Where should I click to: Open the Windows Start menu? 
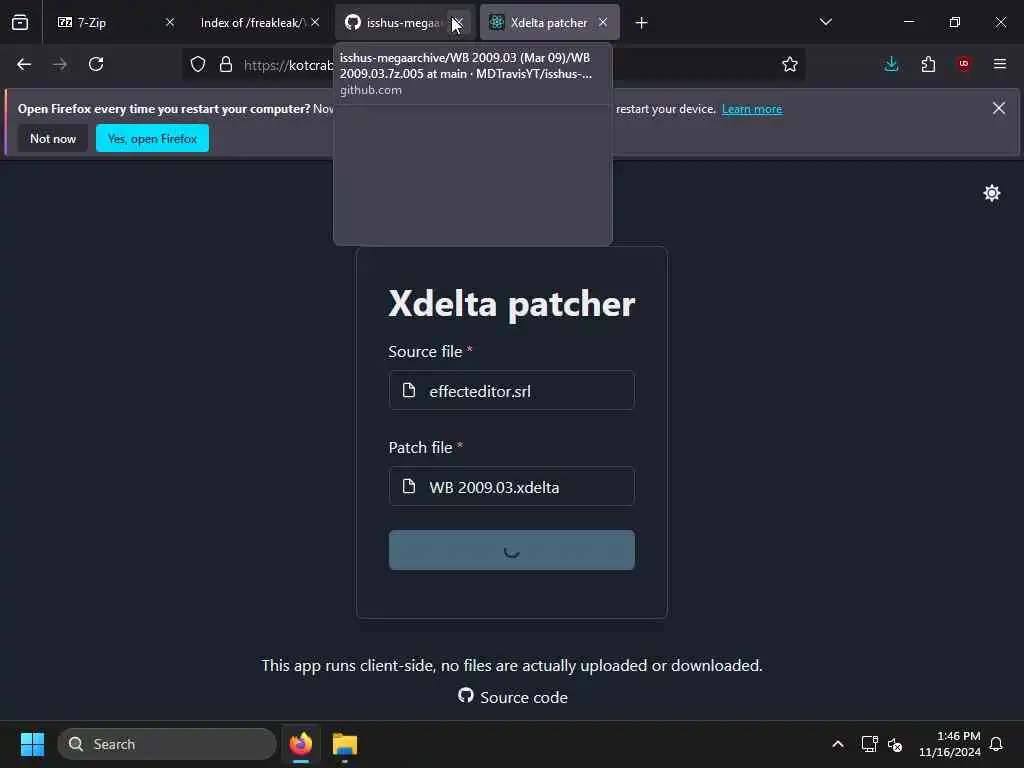[x=32, y=744]
